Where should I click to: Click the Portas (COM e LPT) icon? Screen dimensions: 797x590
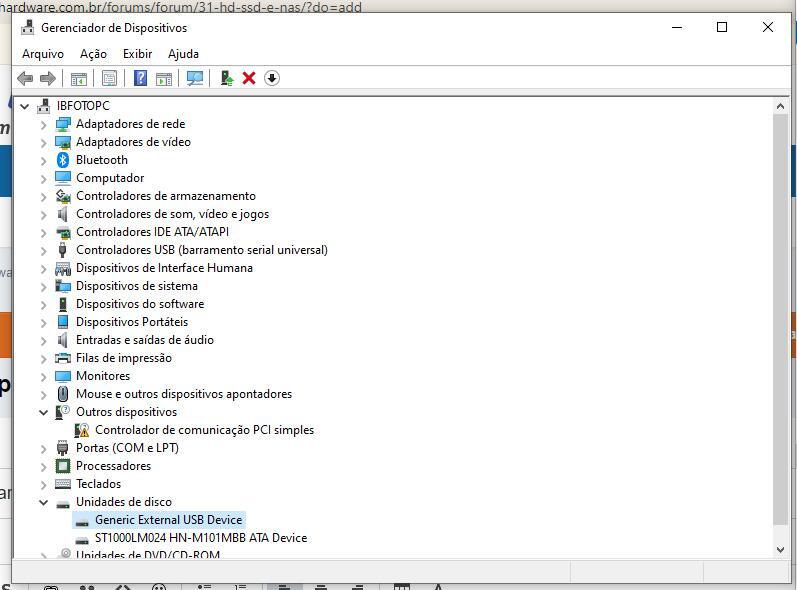point(63,448)
